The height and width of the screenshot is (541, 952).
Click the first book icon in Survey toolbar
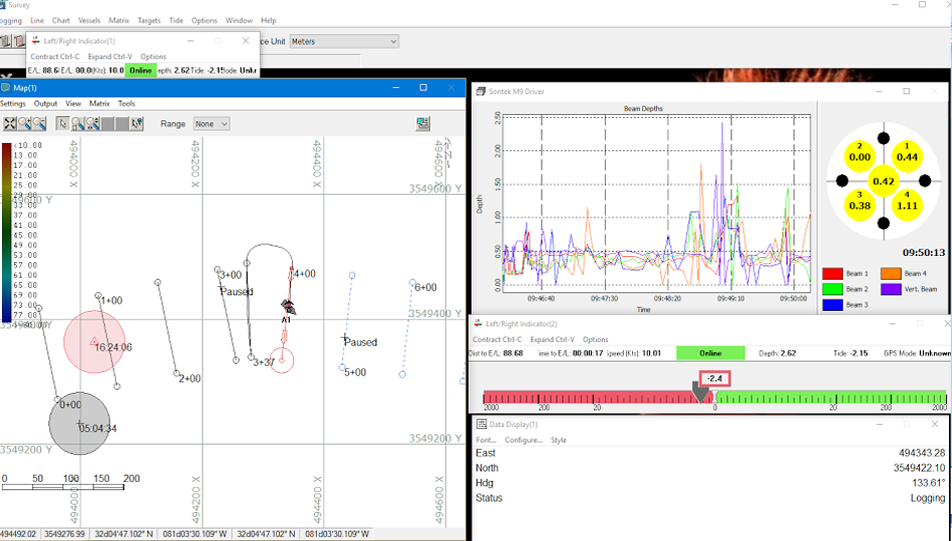coord(6,41)
